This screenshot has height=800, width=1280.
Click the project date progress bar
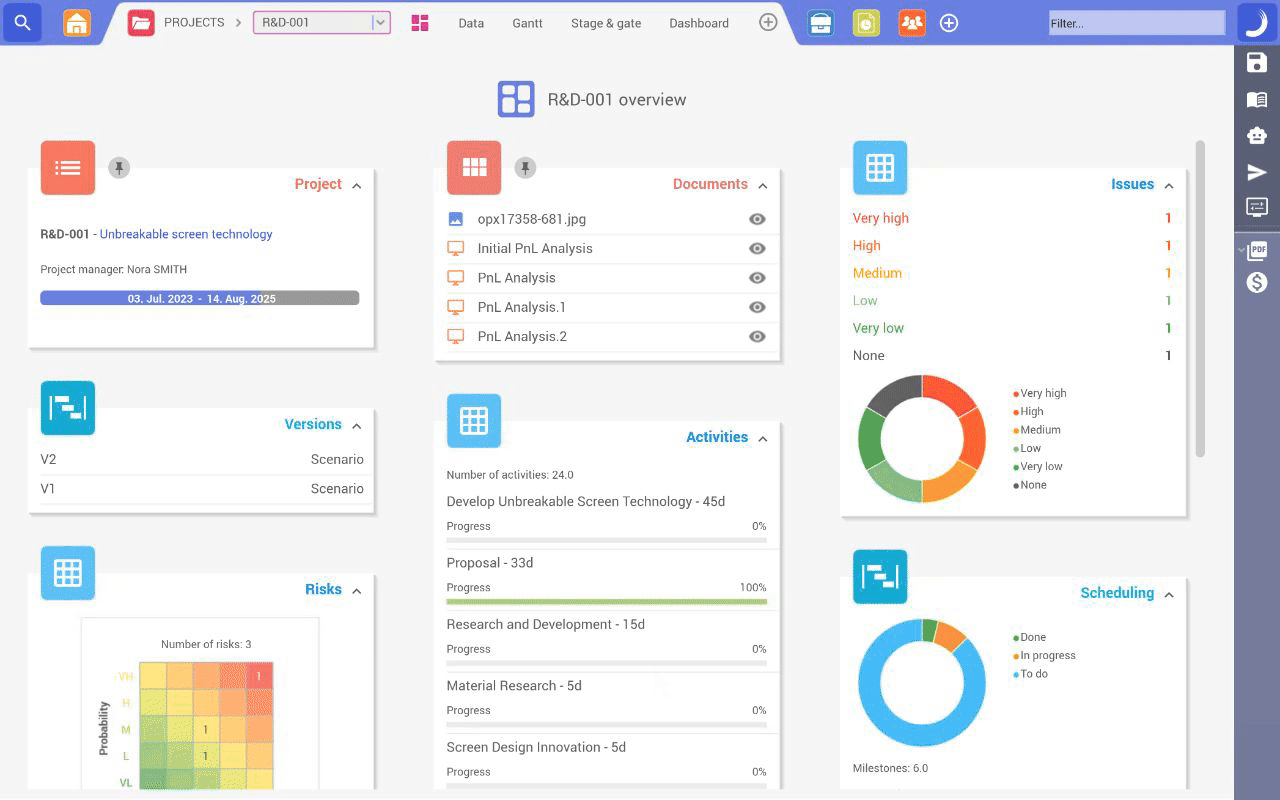[x=200, y=298]
